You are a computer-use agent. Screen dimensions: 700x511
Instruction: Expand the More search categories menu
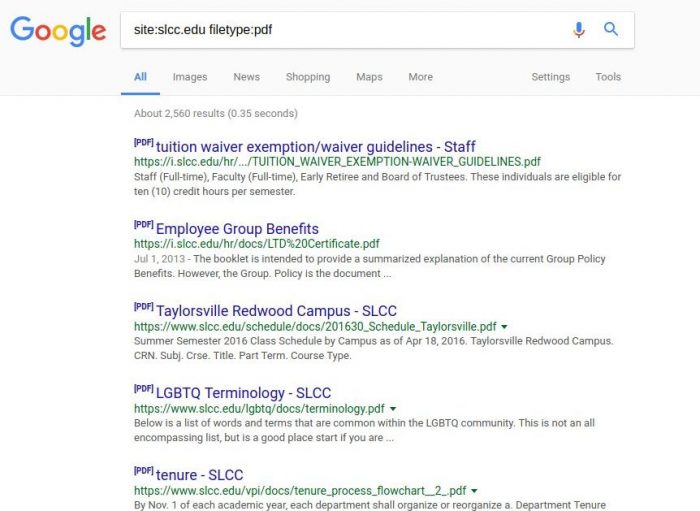pos(421,77)
